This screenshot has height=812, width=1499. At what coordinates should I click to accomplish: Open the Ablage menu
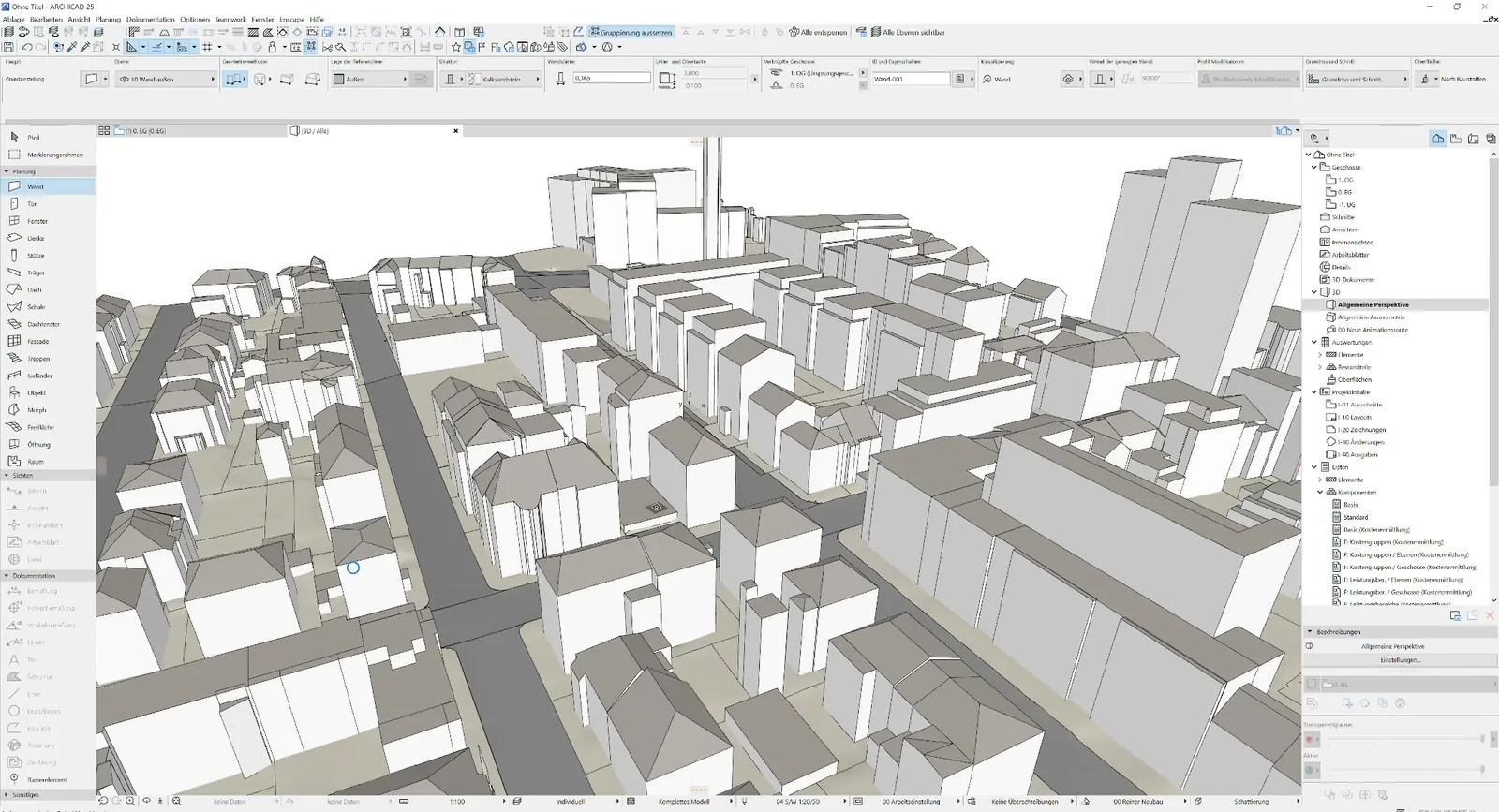[x=13, y=19]
